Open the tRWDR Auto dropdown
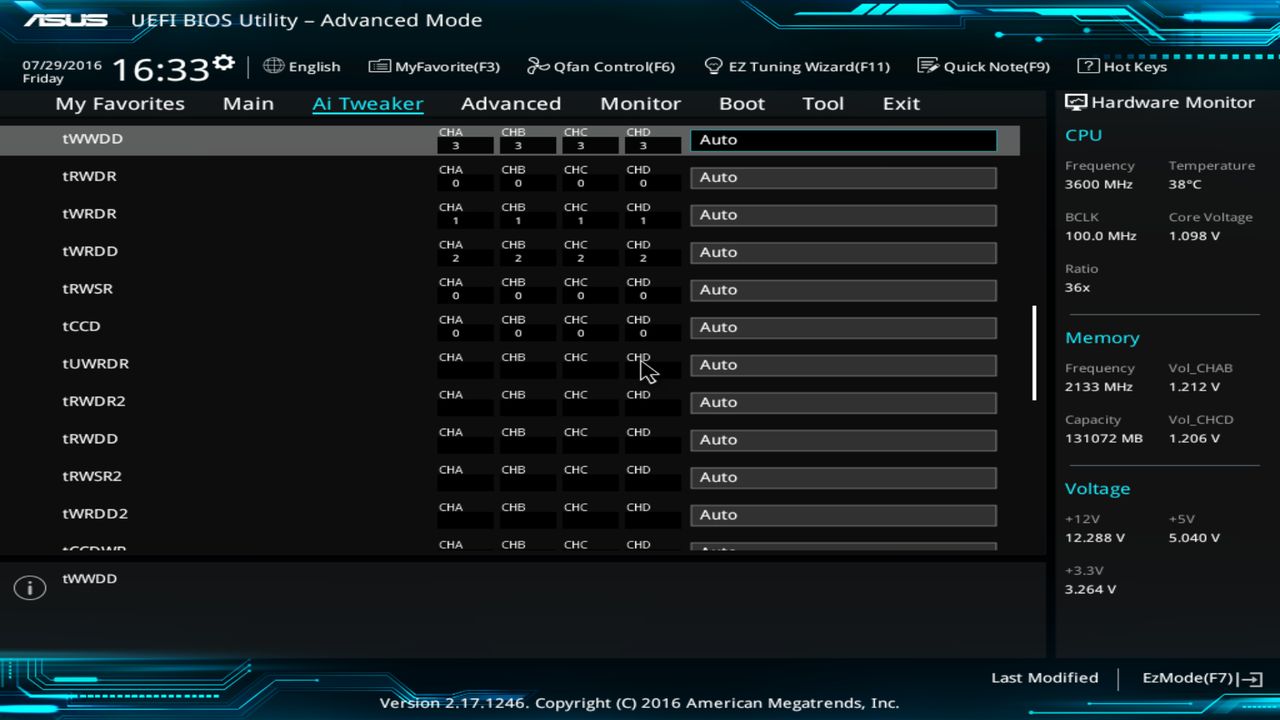 click(x=842, y=177)
